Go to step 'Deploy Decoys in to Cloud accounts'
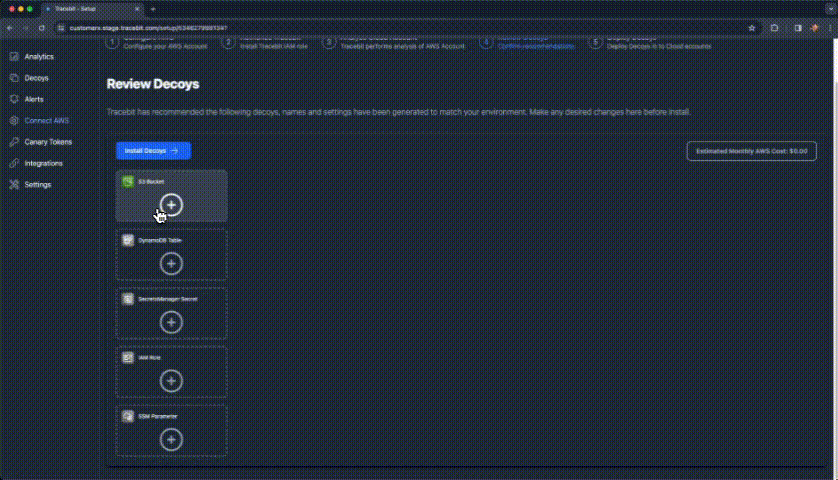 659,47
